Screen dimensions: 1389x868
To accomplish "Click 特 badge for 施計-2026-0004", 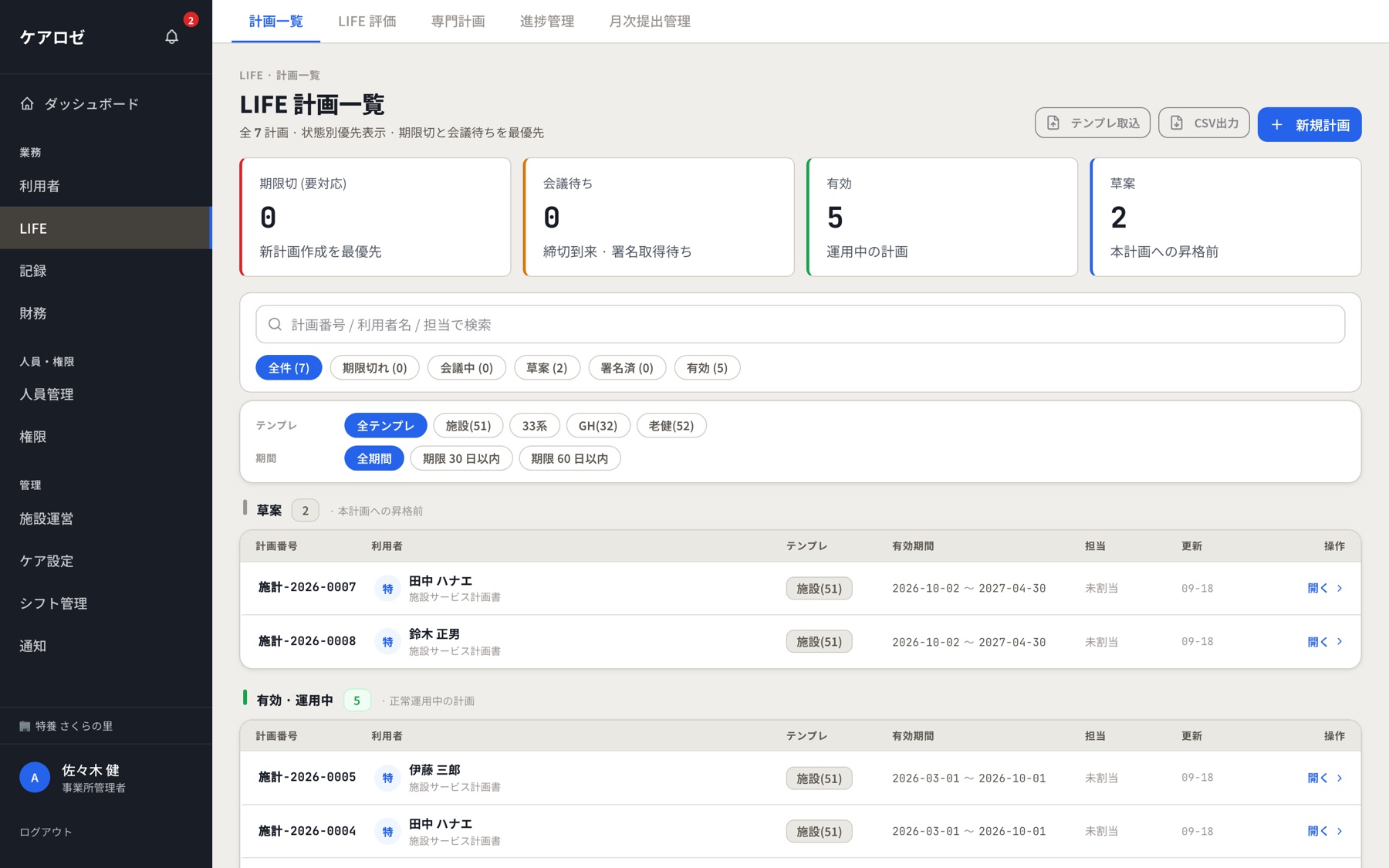I will click(387, 831).
